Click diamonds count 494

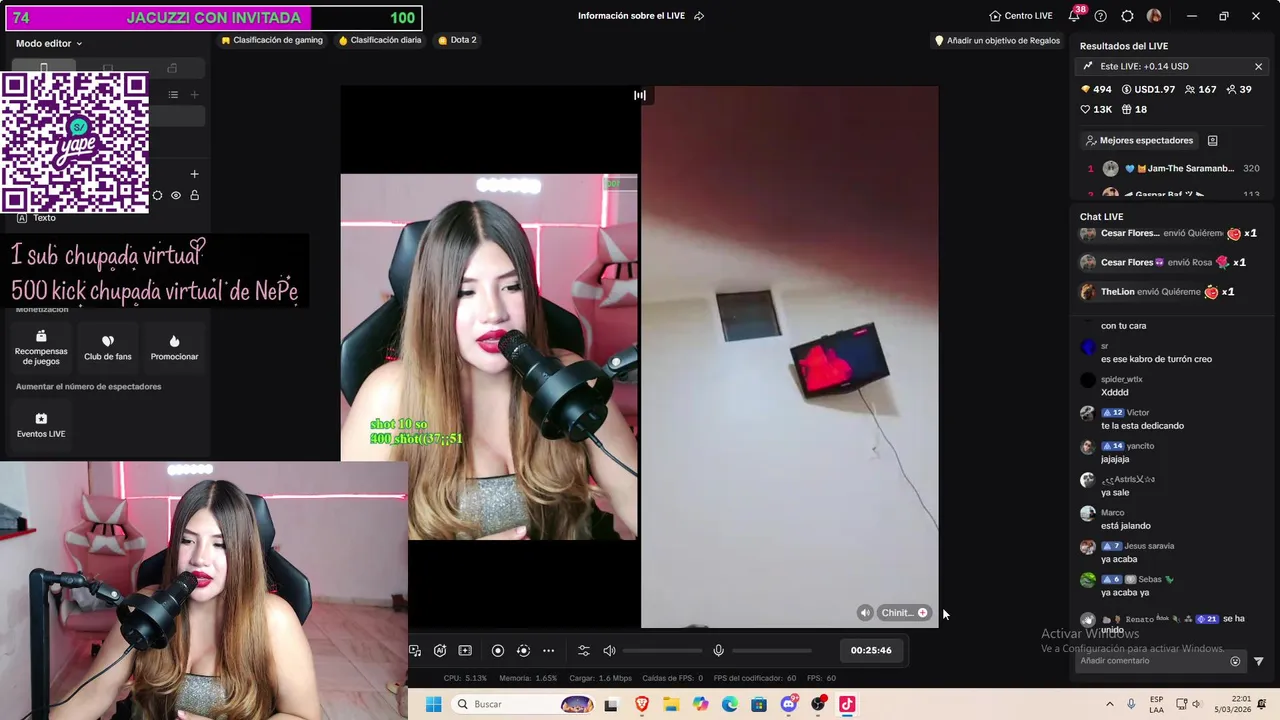point(1096,89)
